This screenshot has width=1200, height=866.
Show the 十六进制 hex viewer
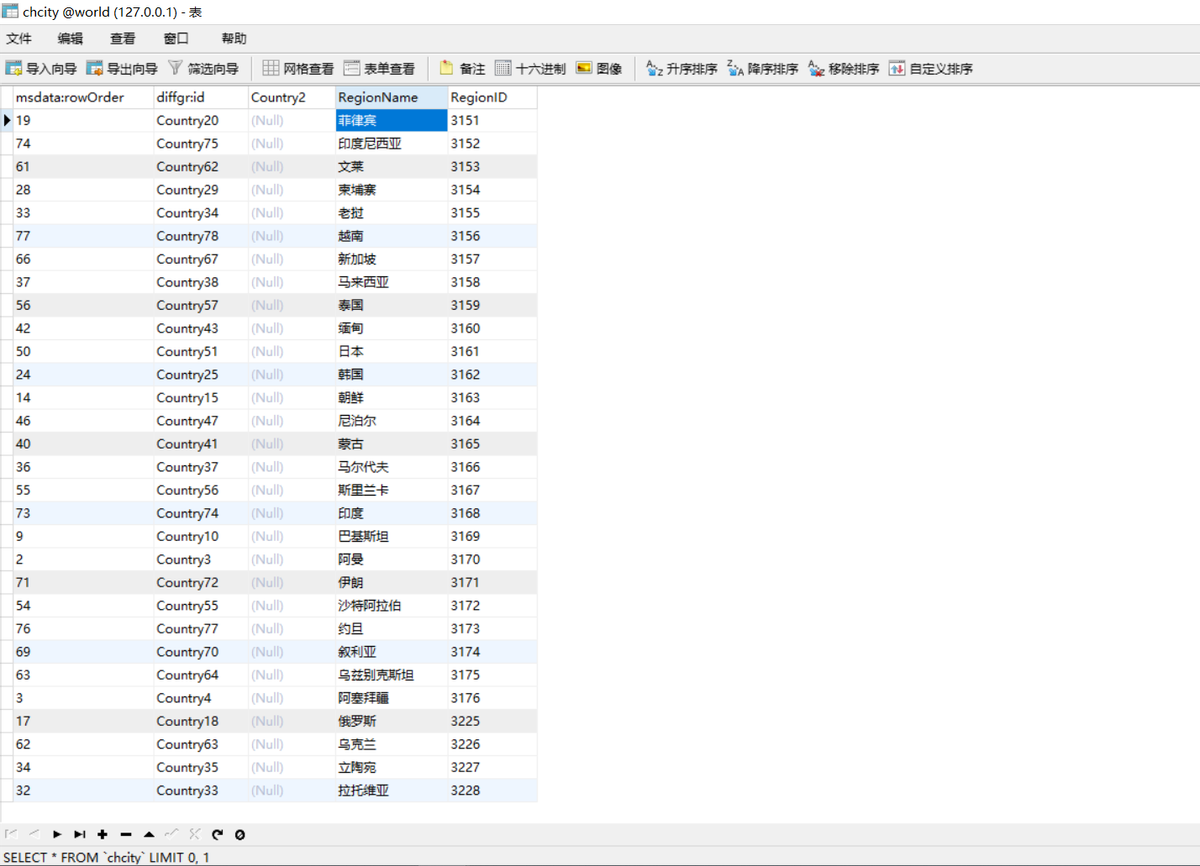(x=530, y=69)
